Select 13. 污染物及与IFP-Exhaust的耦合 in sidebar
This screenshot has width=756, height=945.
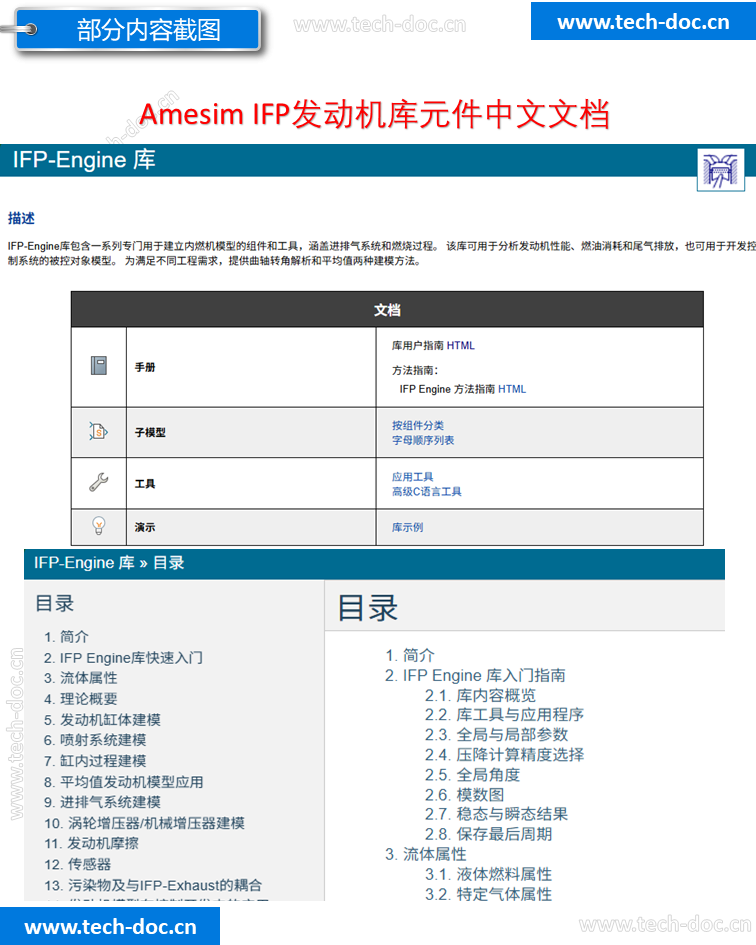(x=153, y=885)
